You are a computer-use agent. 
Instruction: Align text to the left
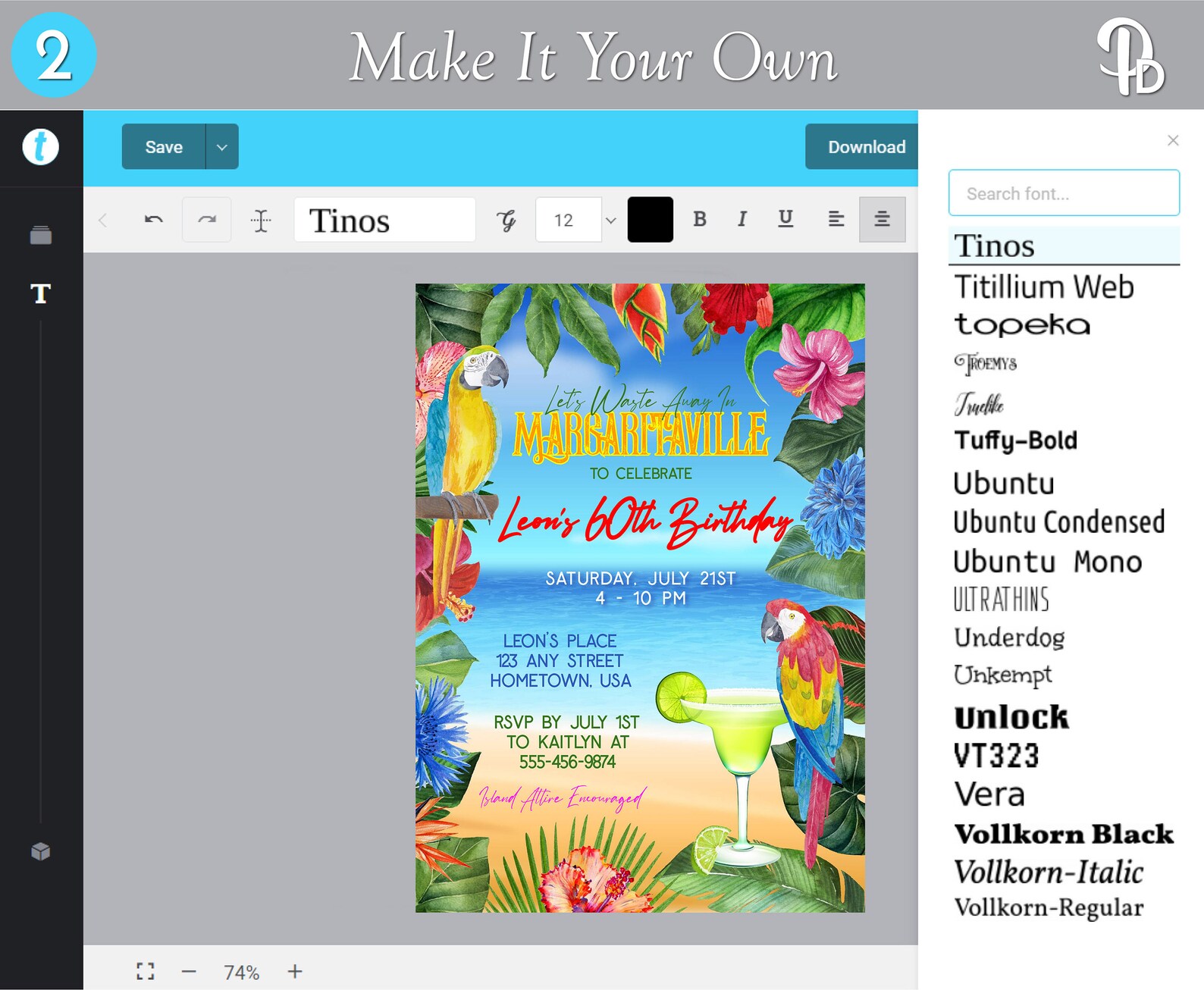[x=836, y=219]
